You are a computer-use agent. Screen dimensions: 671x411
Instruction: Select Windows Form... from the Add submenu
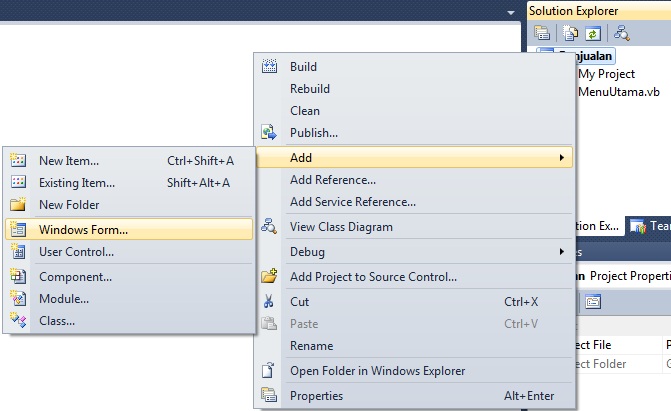pos(83,230)
